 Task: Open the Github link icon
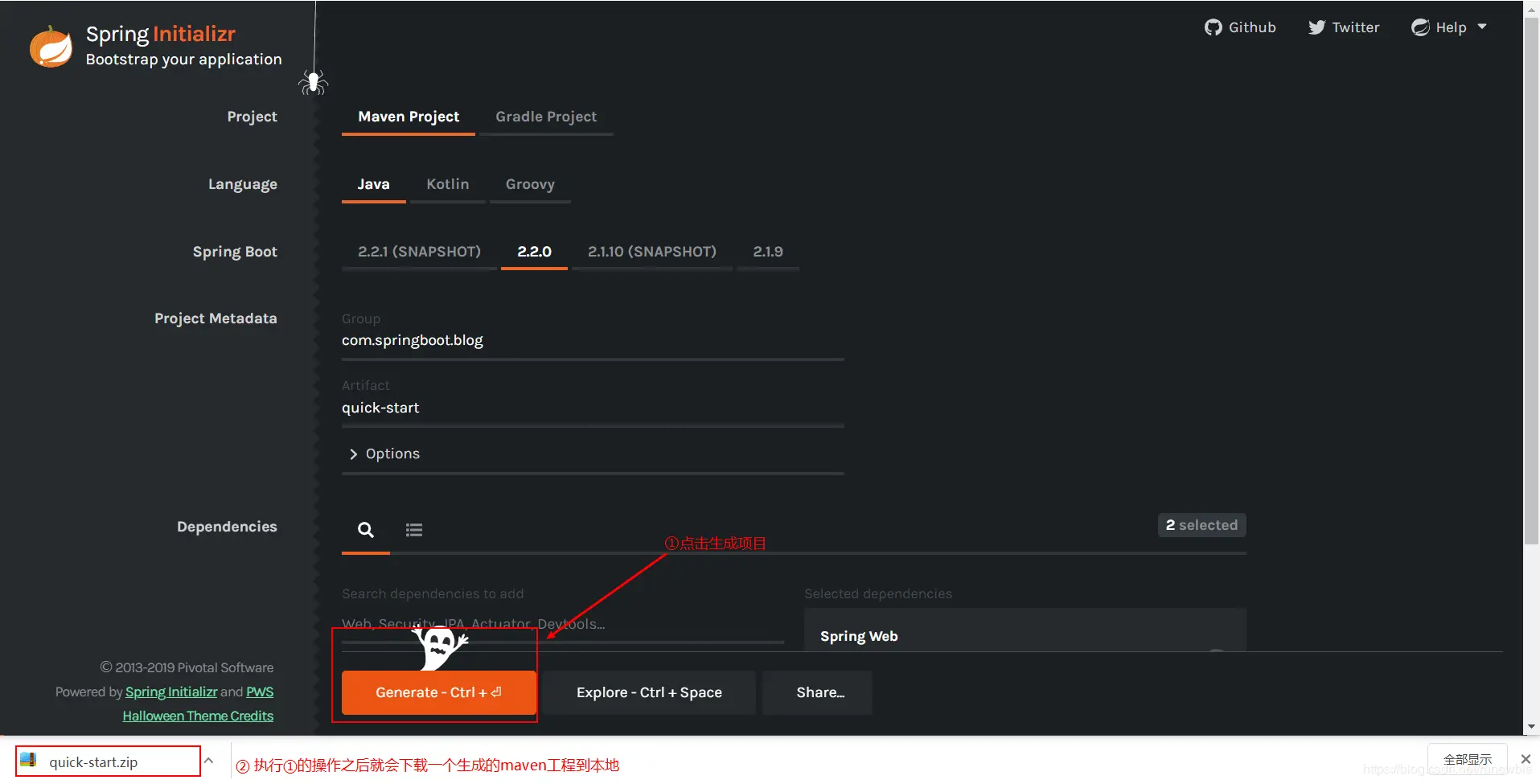click(x=1213, y=27)
